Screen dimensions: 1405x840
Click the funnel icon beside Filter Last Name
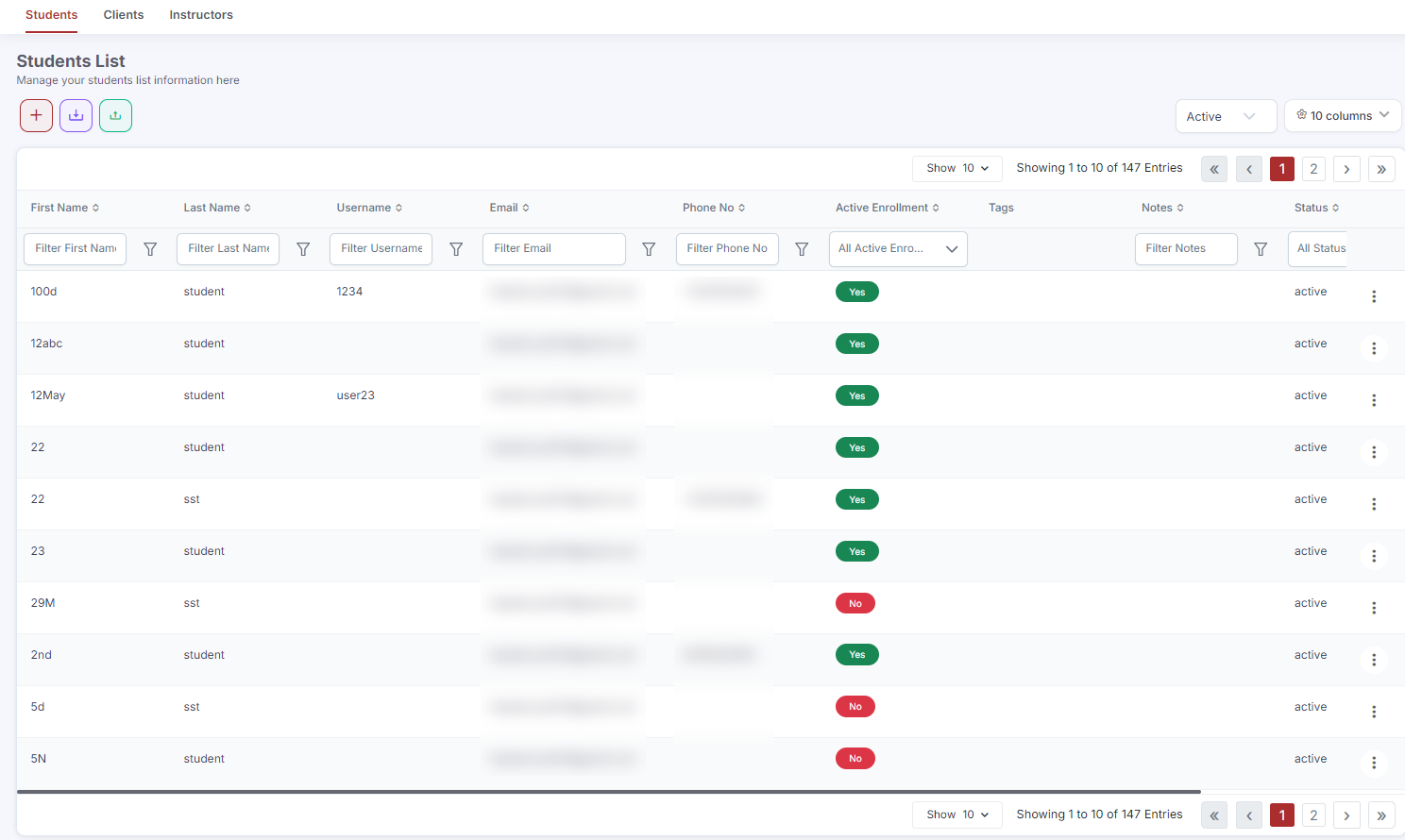(303, 249)
